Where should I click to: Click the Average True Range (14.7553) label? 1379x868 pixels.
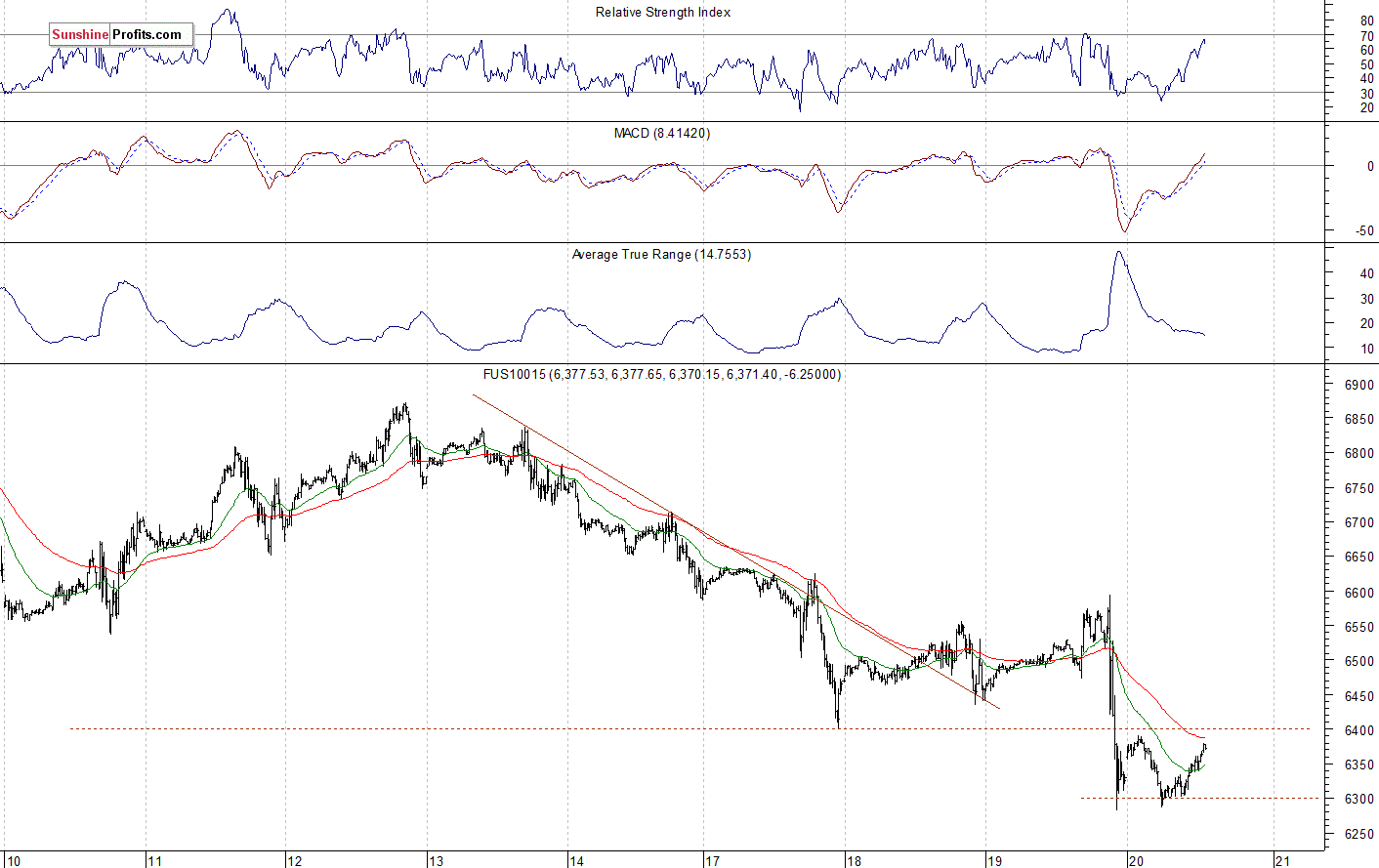pos(661,254)
